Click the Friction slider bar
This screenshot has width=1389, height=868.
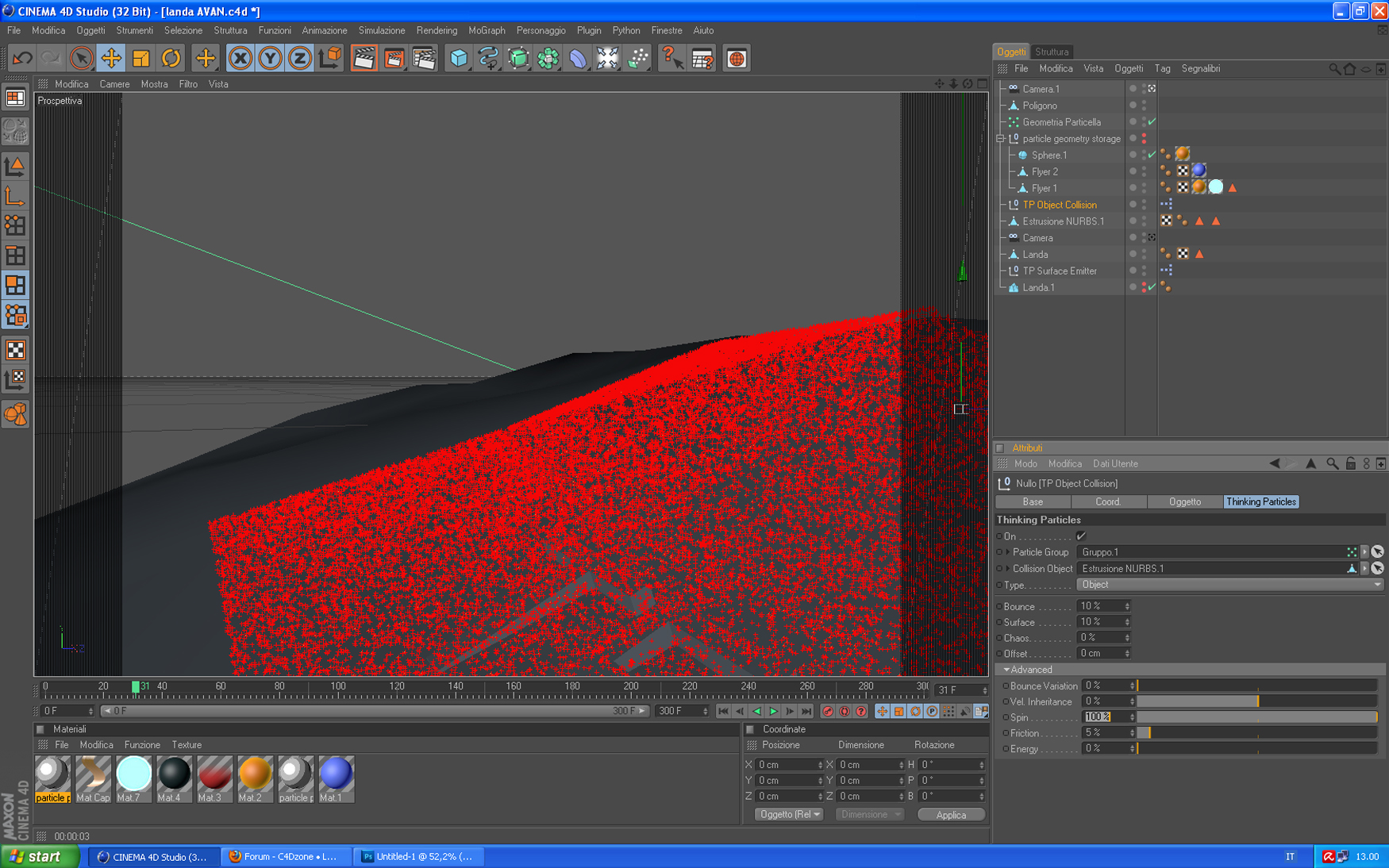click(1257, 733)
